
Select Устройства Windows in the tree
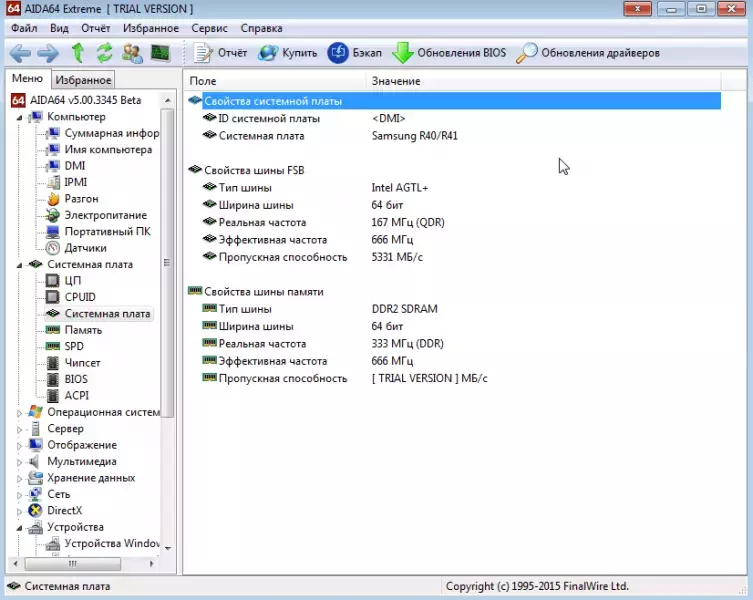coord(103,543)
